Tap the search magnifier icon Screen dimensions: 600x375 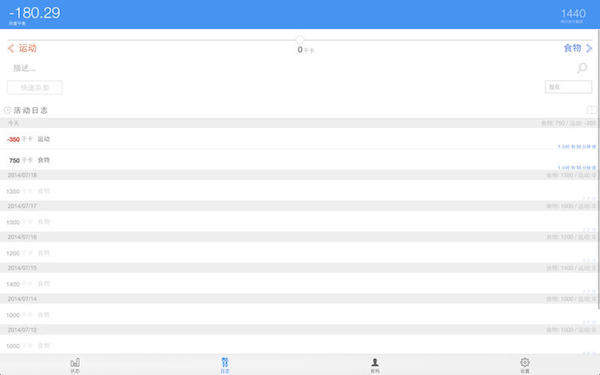pos(582,68)
